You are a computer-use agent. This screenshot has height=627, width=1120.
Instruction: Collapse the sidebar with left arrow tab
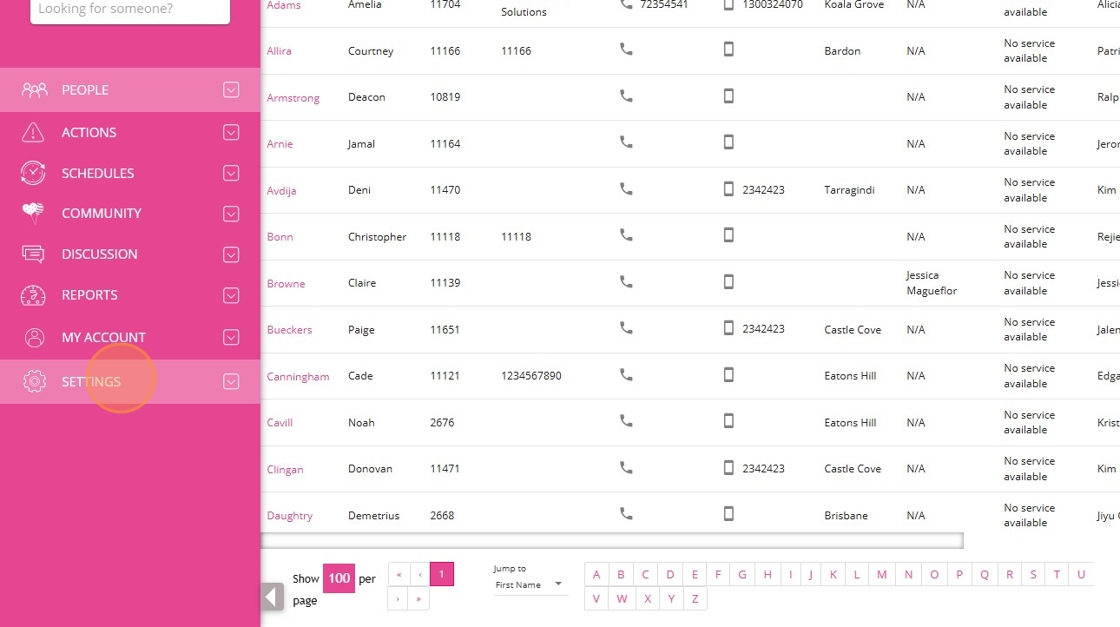(272, 596)
